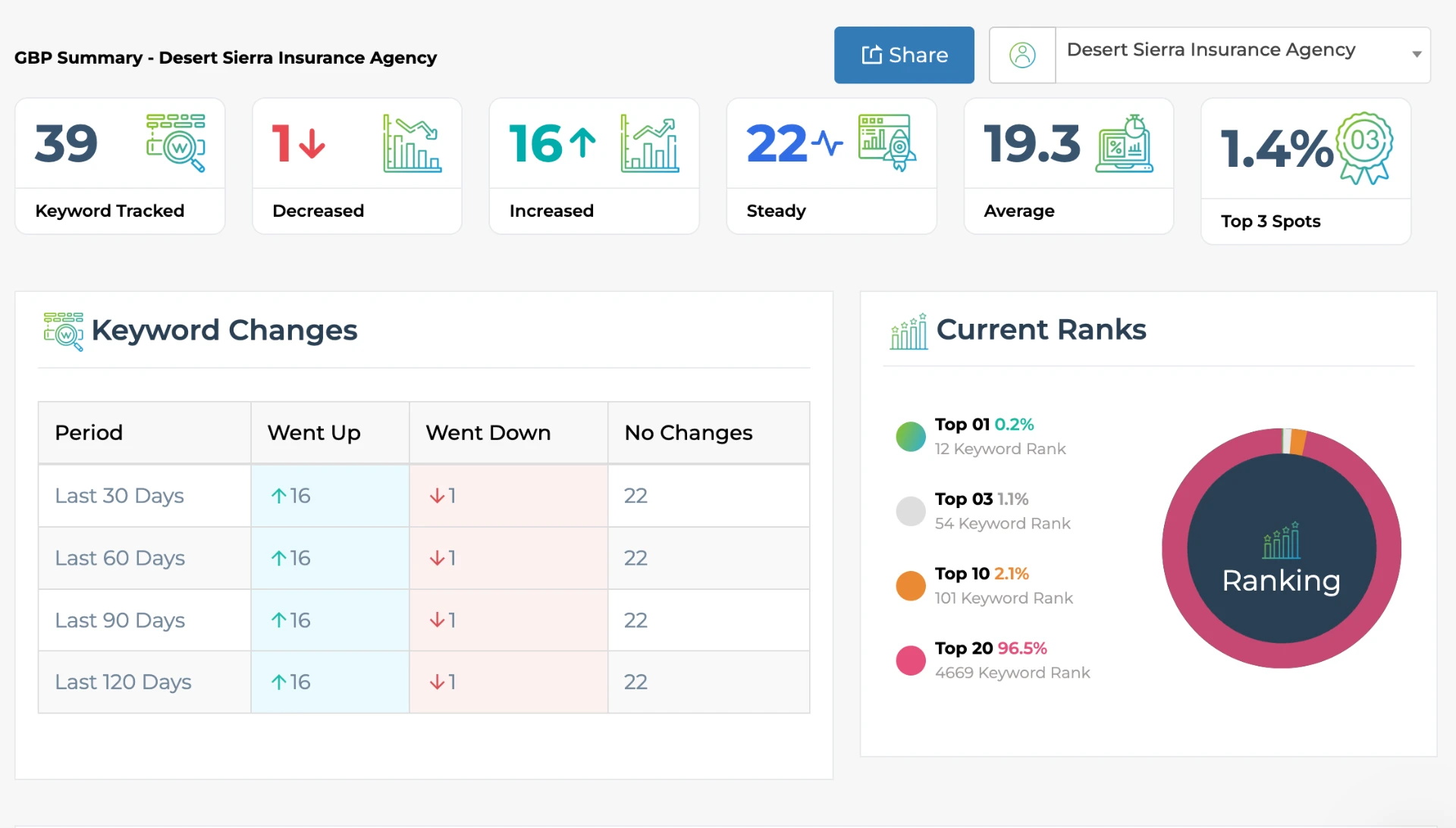Screen dimensions: 1456x828
Task: Click the Keyword Changes heading
Action: pyautogui.click(x=224, y=331)
